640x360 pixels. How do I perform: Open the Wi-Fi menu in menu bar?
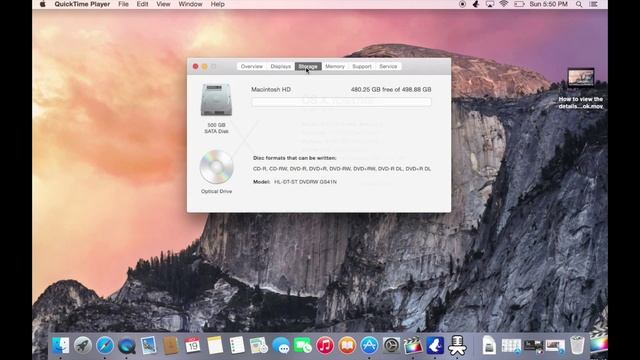[504, 4]
